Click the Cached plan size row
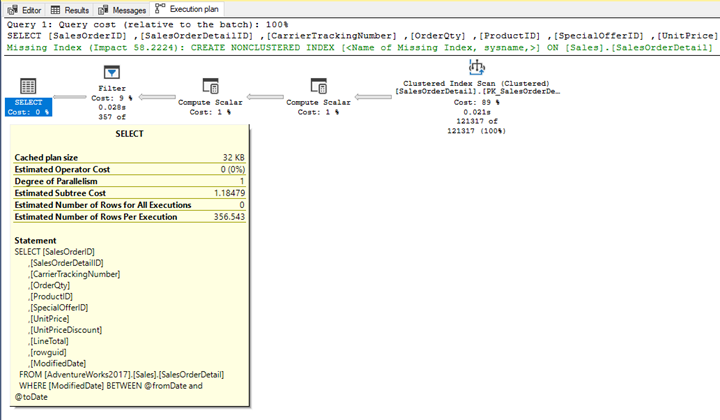 pos(129,157)
